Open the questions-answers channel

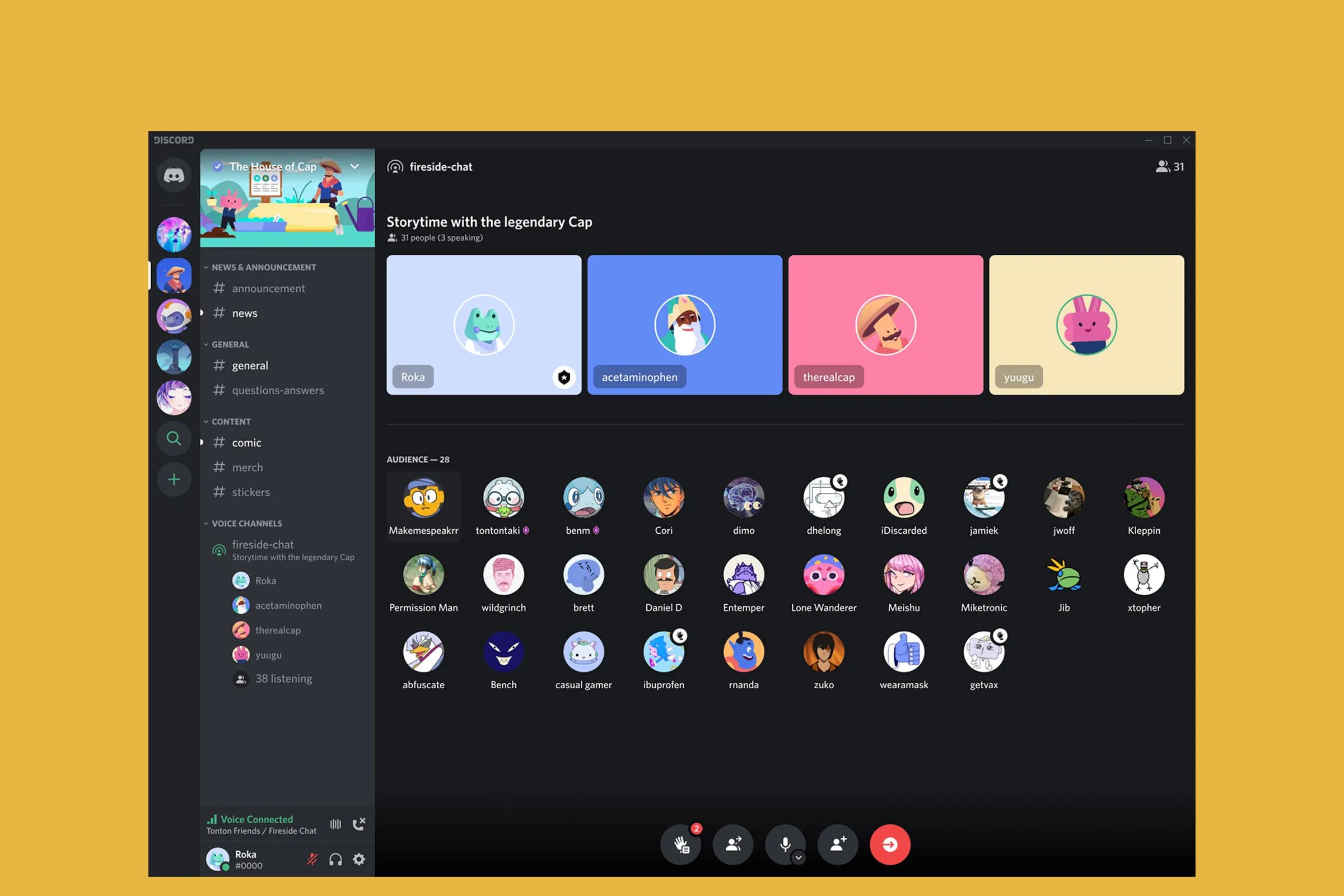click(277, 390)
